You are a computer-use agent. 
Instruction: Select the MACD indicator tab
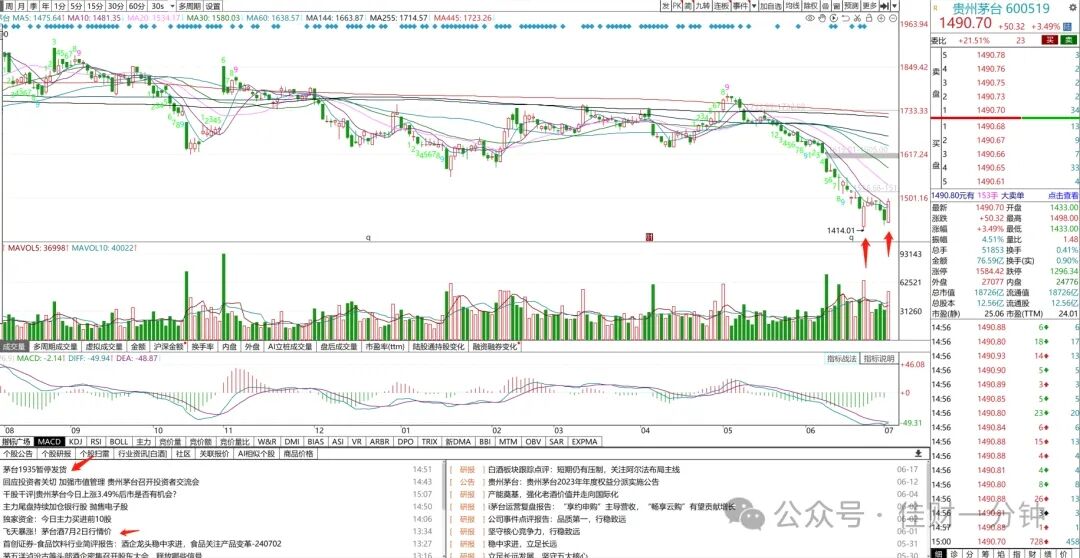(50, 441)
